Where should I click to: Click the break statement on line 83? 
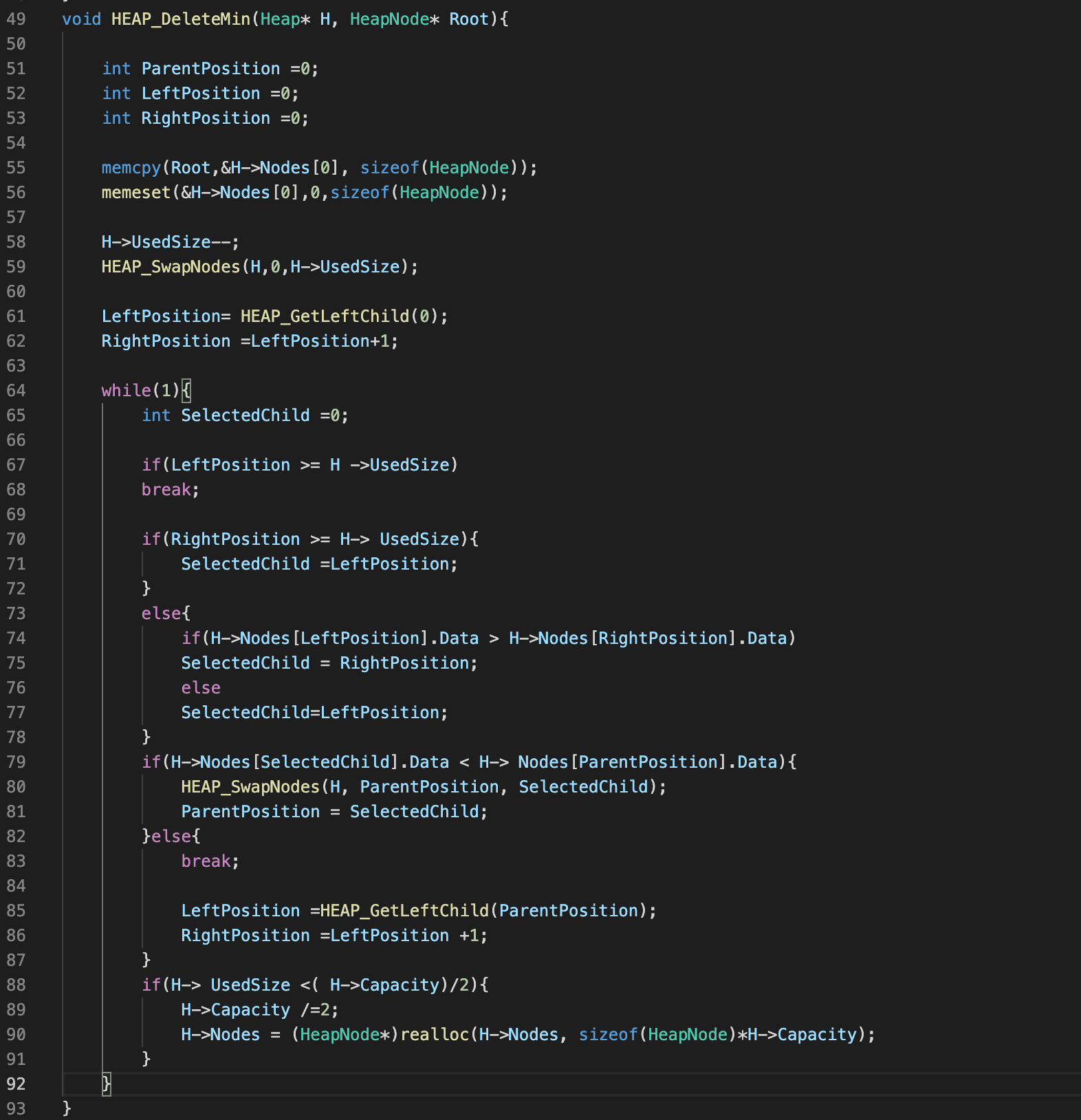pos(210,861)
